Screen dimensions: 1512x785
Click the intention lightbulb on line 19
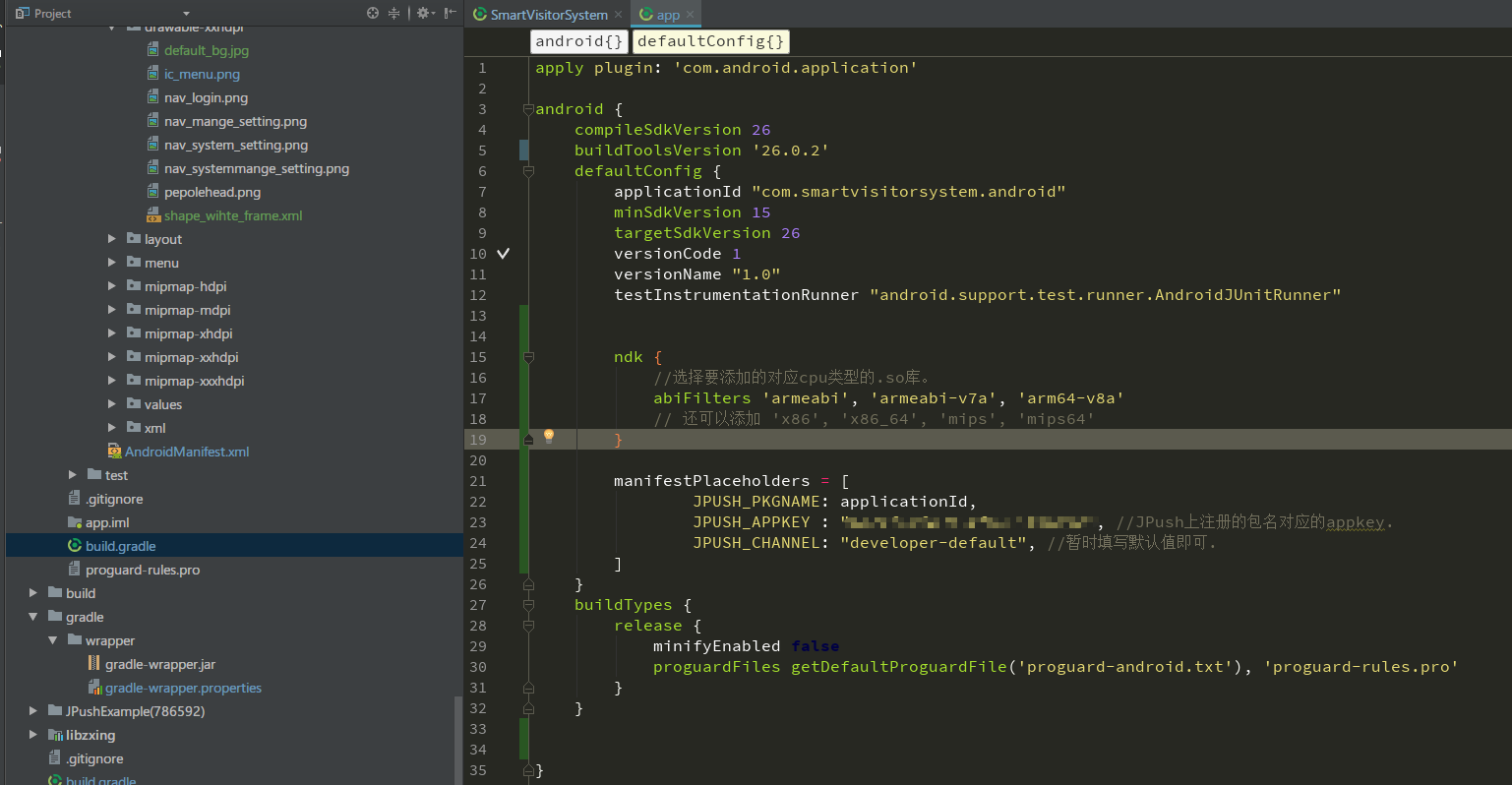coord(549,436)
